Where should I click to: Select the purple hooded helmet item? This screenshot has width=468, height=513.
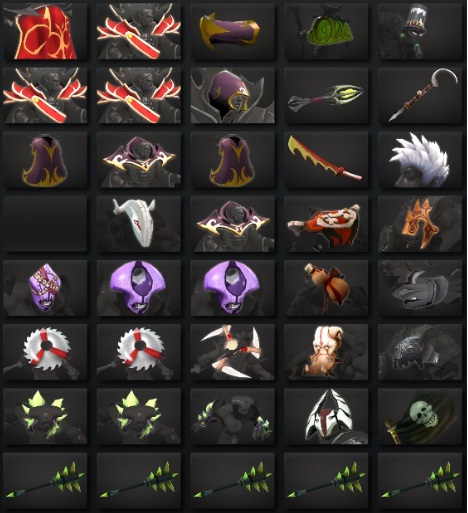coord(232,96)
